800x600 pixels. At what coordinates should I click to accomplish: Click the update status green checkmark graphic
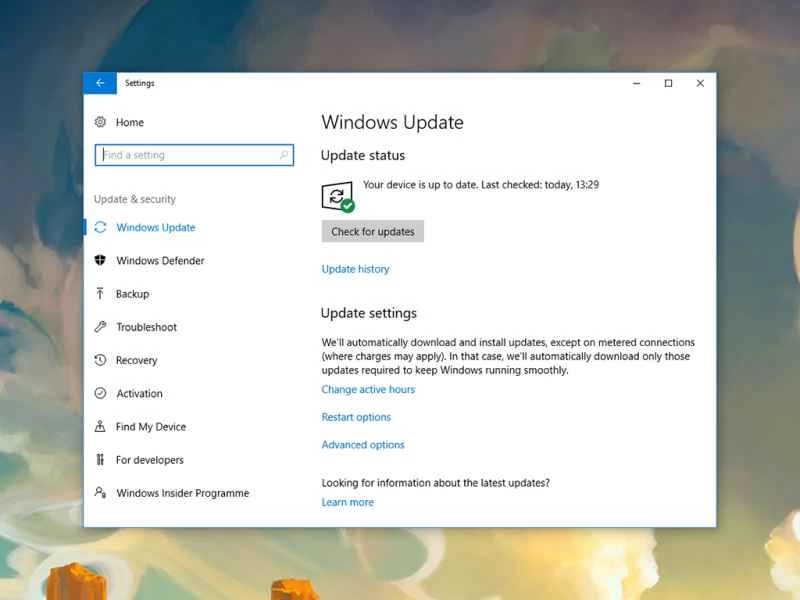[347, 205]
